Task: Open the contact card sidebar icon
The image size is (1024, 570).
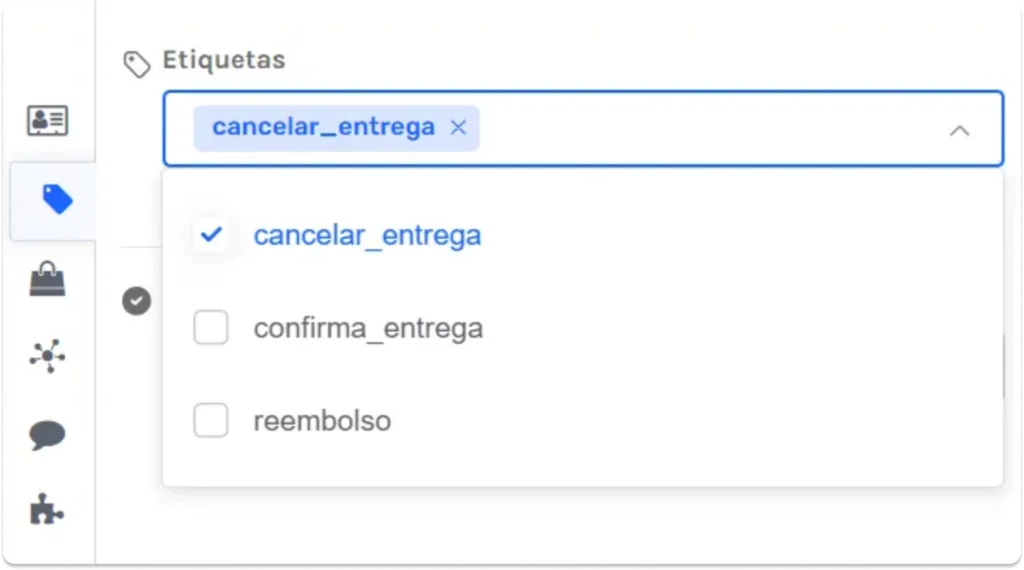Action: click(x=47, y=121)
